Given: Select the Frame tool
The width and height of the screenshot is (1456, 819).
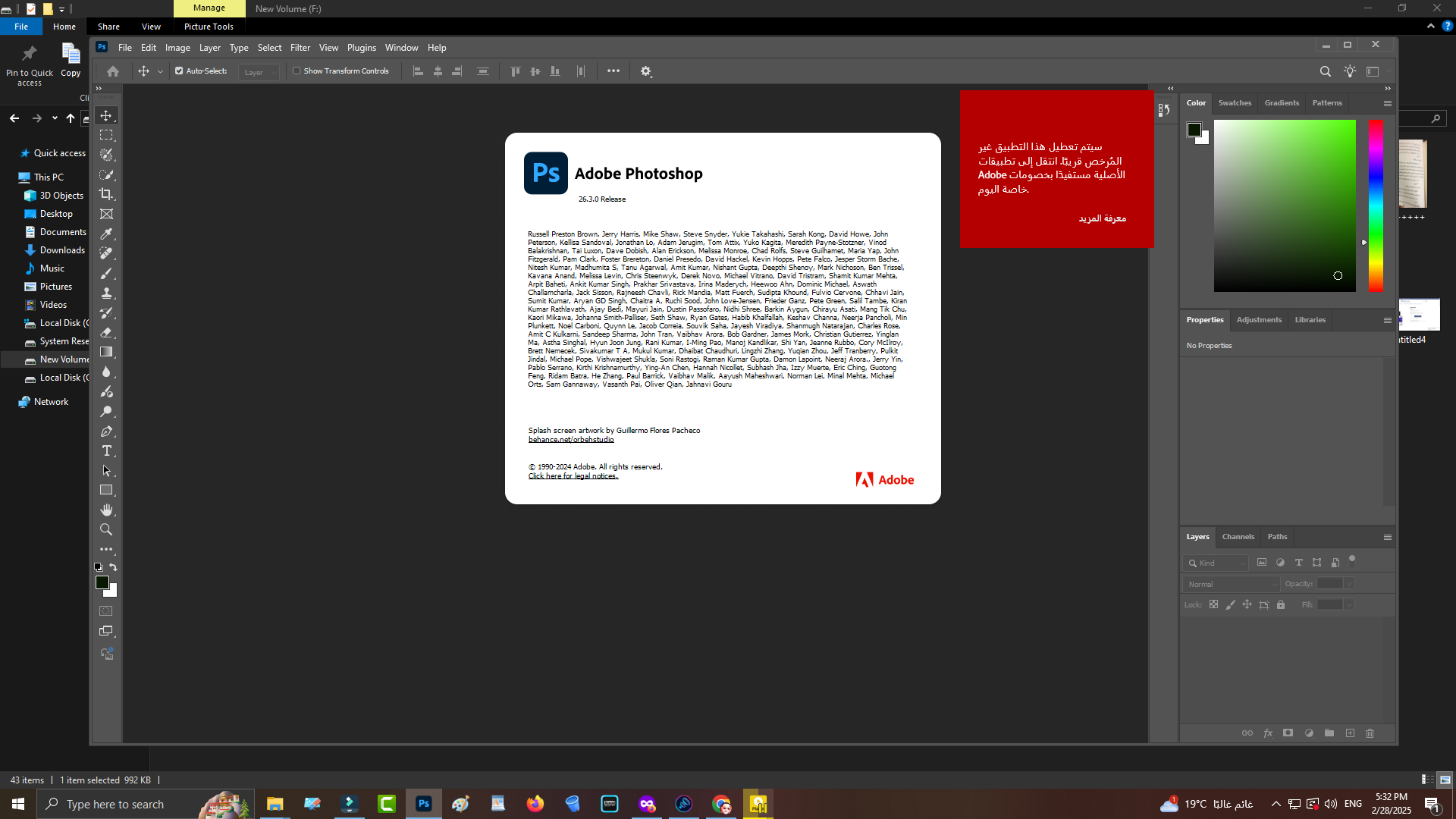Looking at the screenshot, I should tap(106, 214).
